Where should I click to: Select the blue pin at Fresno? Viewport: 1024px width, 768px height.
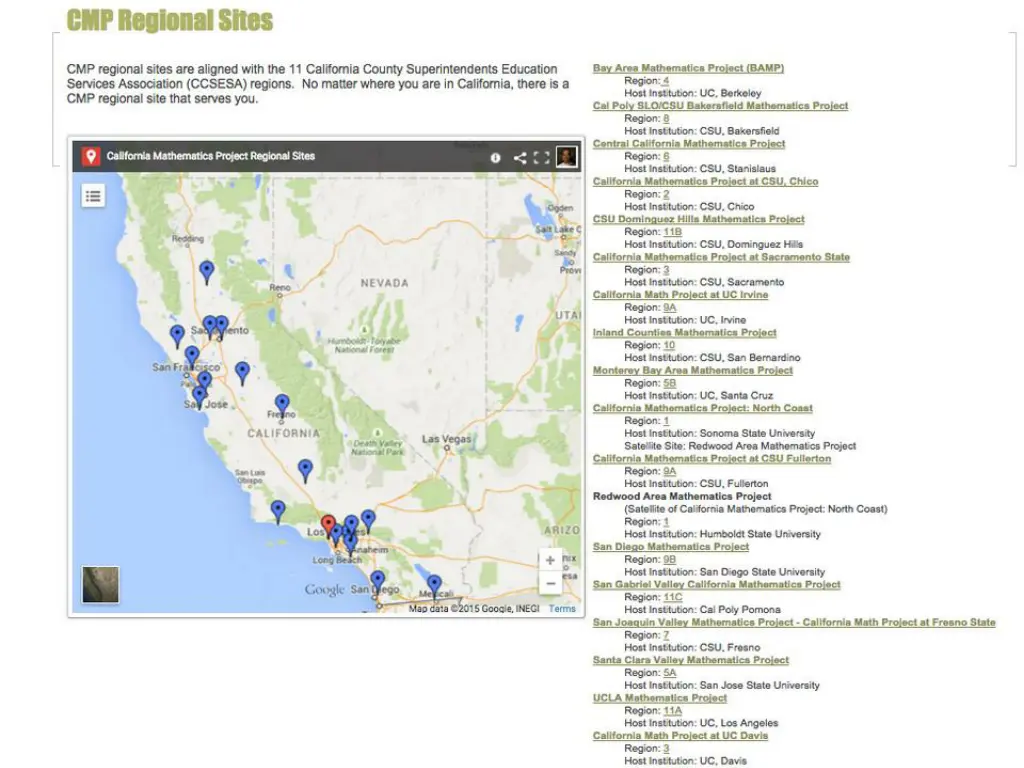click(282, 406)
